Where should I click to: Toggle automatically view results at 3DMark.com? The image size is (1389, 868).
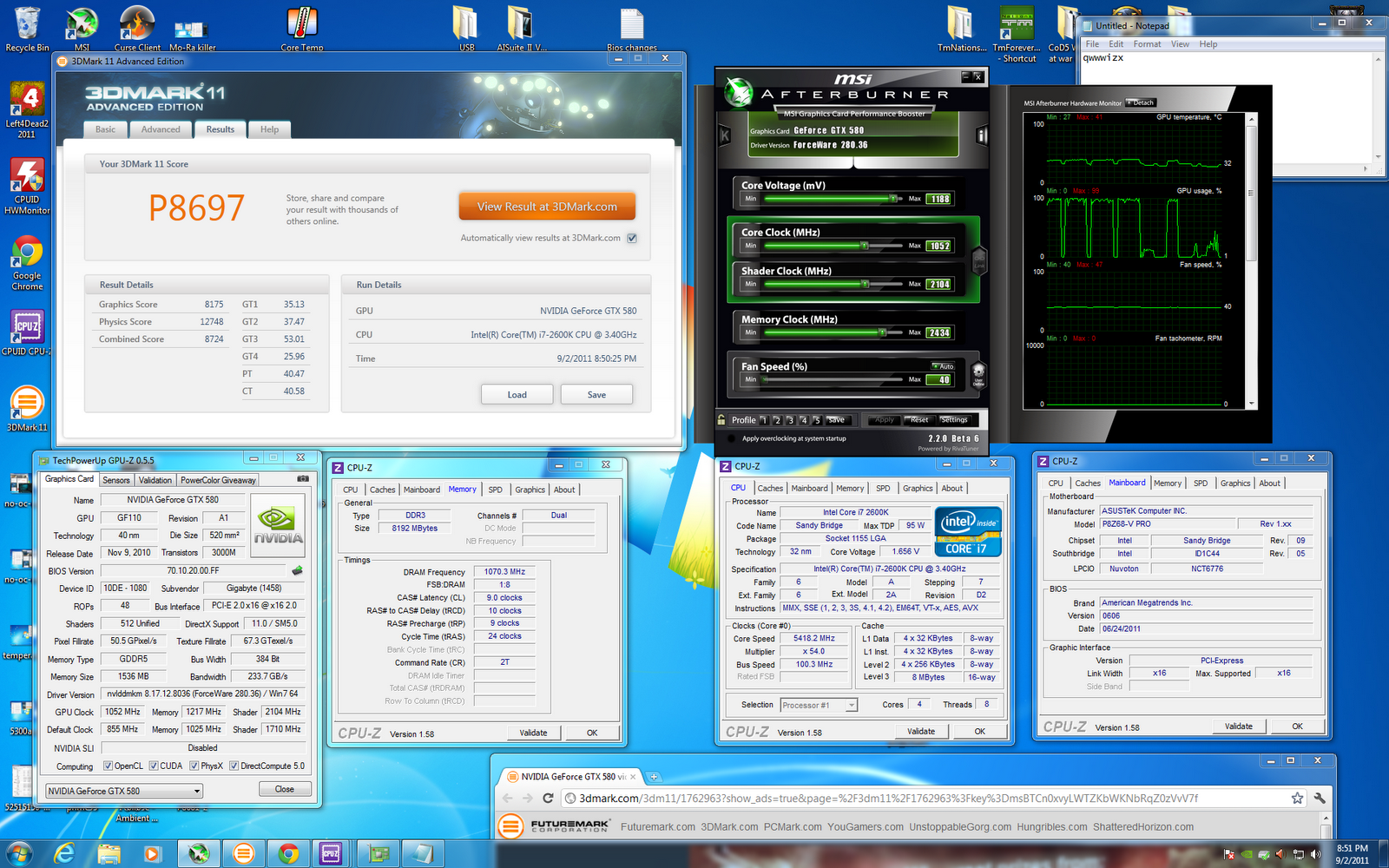632,238
